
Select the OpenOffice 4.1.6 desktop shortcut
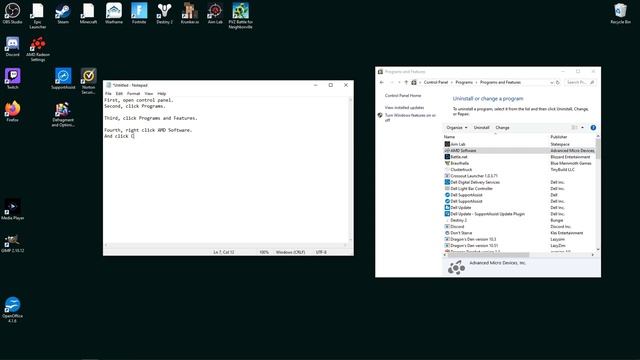tap(12, 310)
